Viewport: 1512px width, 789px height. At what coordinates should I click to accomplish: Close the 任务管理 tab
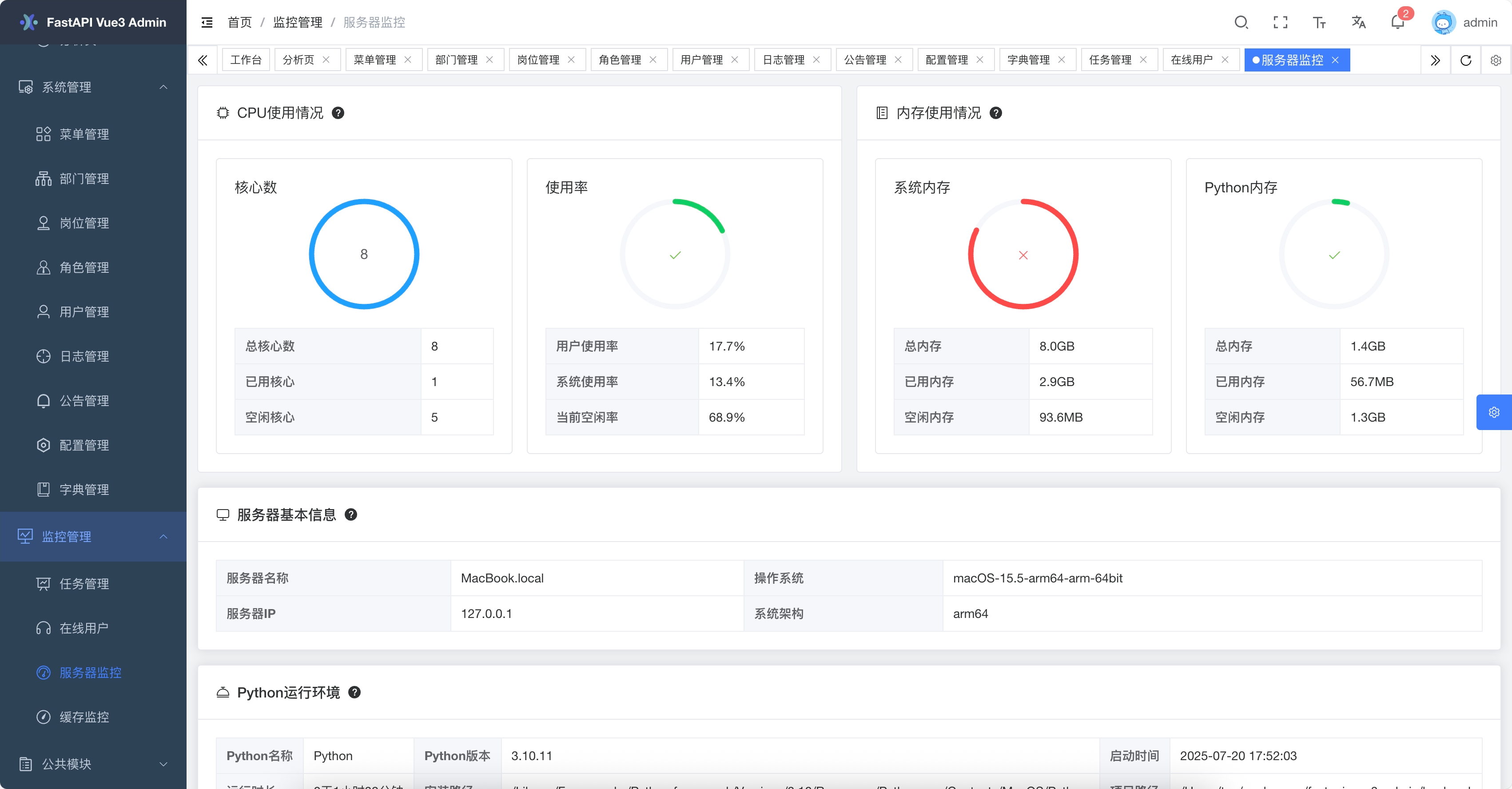[x=1143, y=60]
